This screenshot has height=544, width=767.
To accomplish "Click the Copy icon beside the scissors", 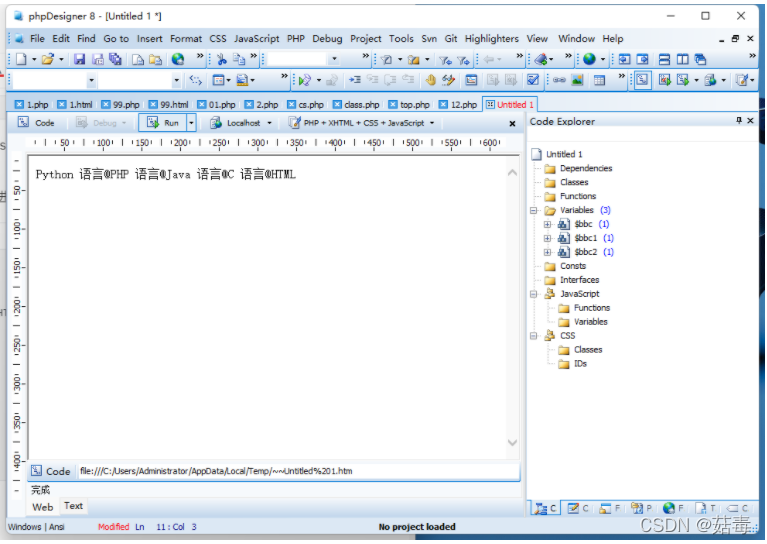I will click(239, 60).
